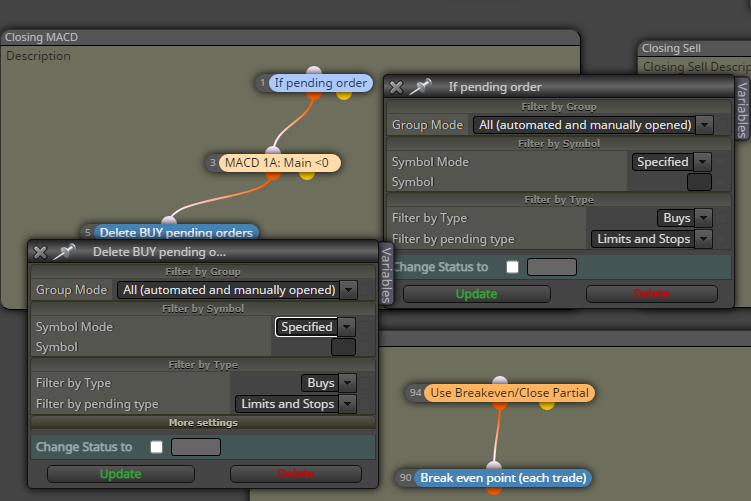The width and height of the screenshot is (751, 501).
Task: Pin the Delete BUY pending settings panel
Action: [x=65, y=251]
